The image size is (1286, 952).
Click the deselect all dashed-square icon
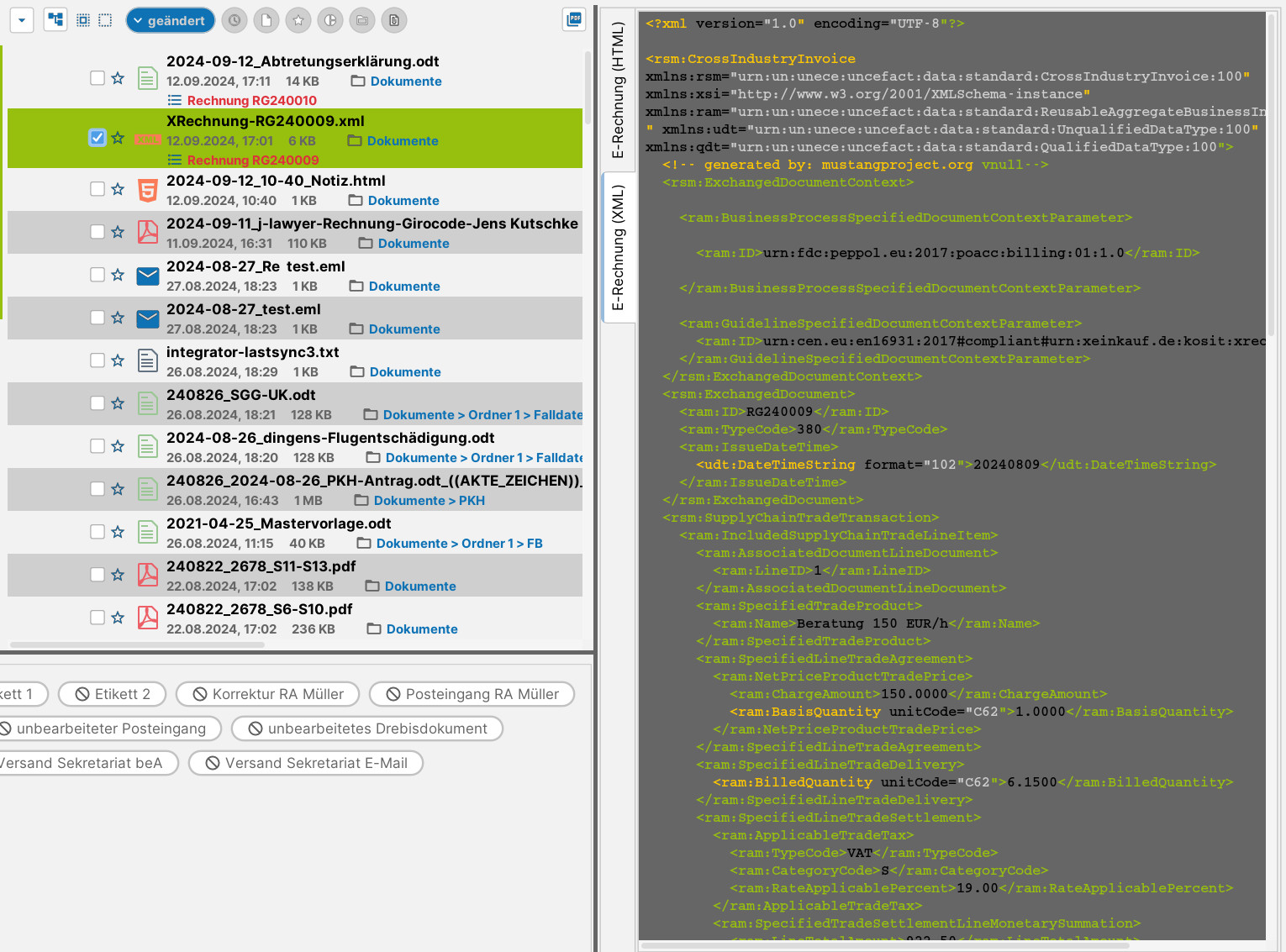pos(105,20)
